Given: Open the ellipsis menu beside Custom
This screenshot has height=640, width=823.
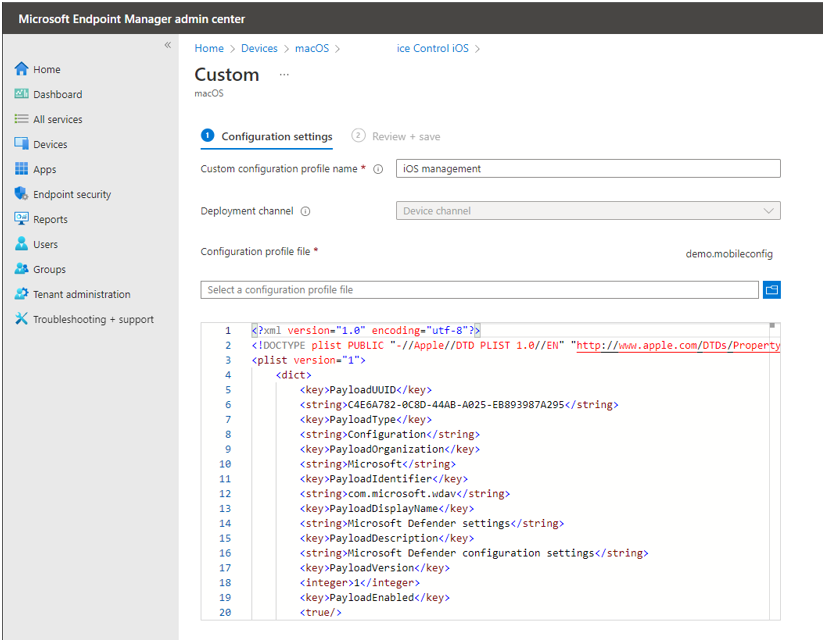Looking at the screenshot, I should click(x=284, y=75).
